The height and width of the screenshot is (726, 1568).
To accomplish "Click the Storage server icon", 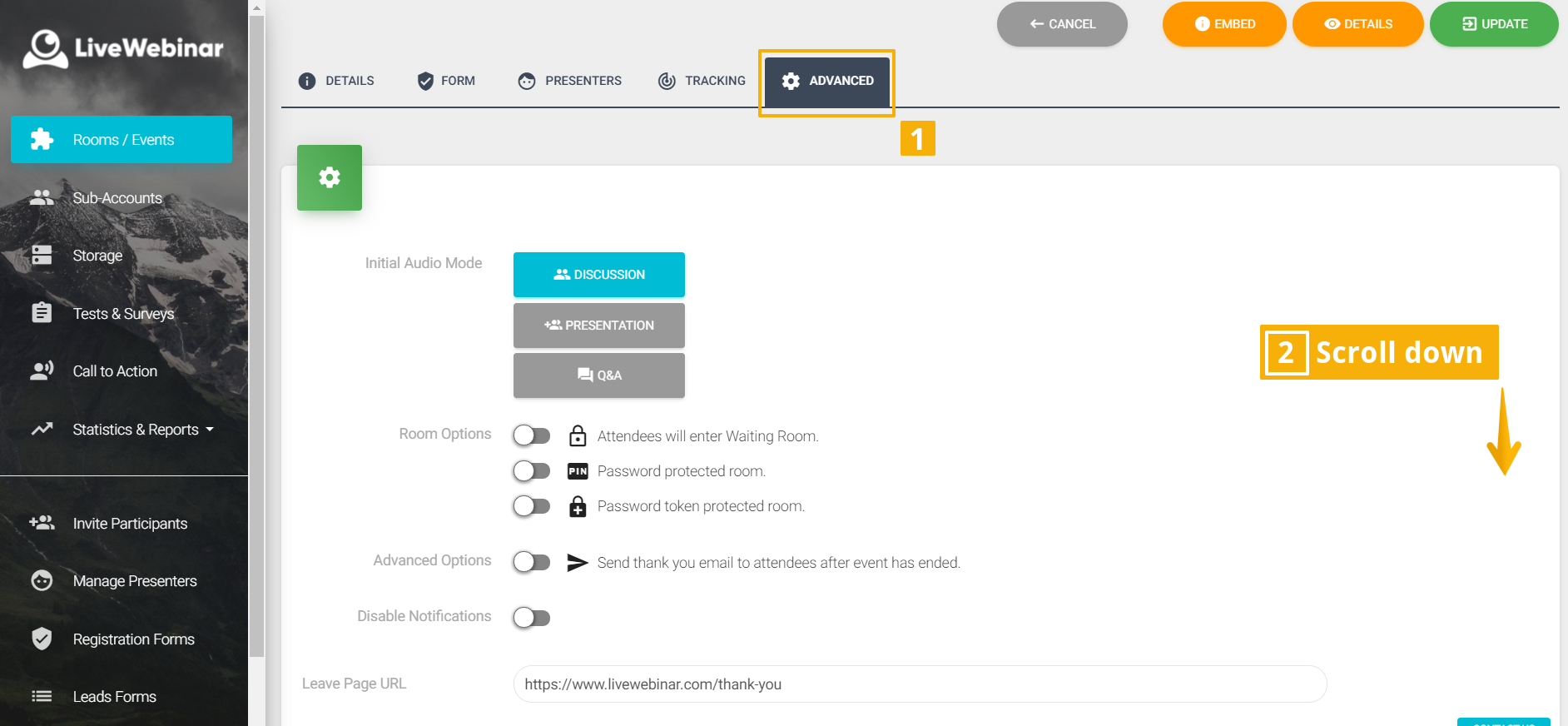I will tap(42, 256).
